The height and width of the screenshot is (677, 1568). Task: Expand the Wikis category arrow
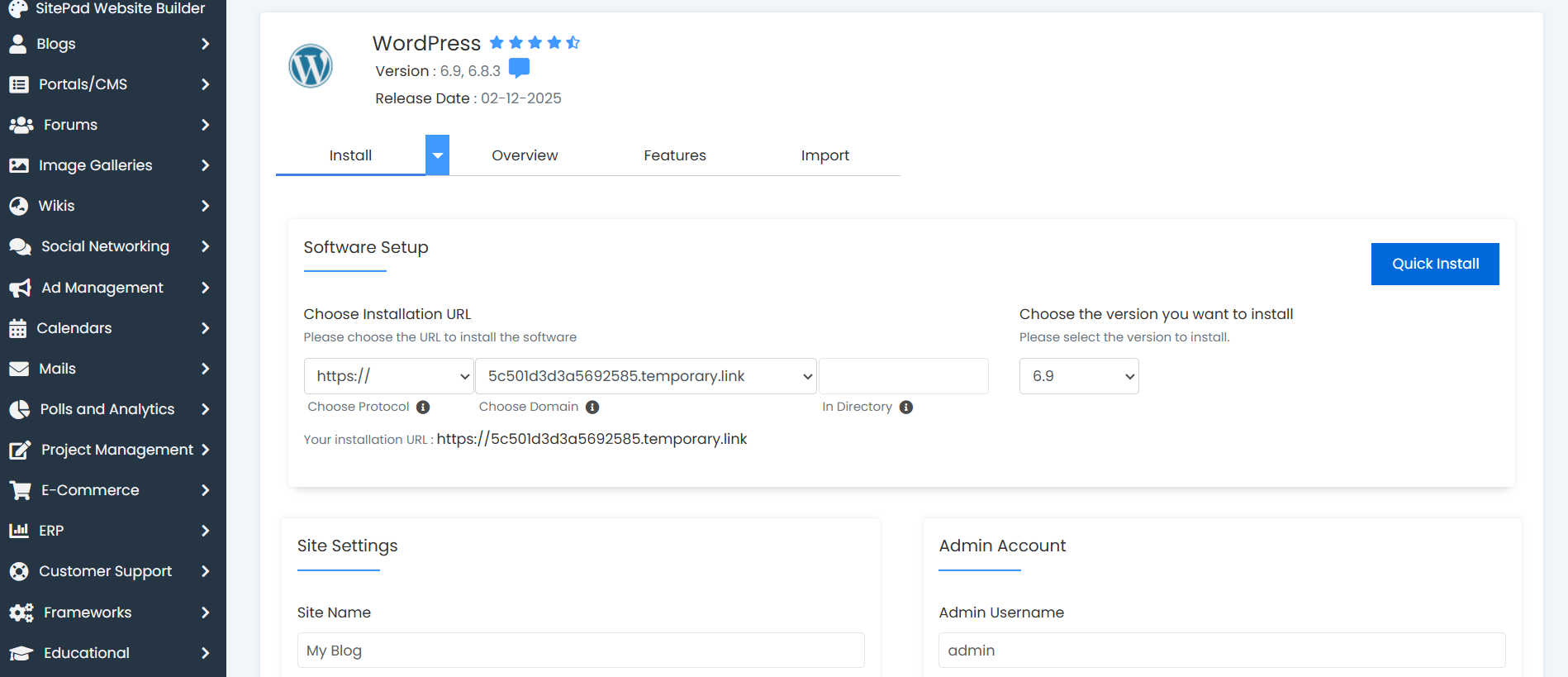pyautogui.click(x=206, y=206)
